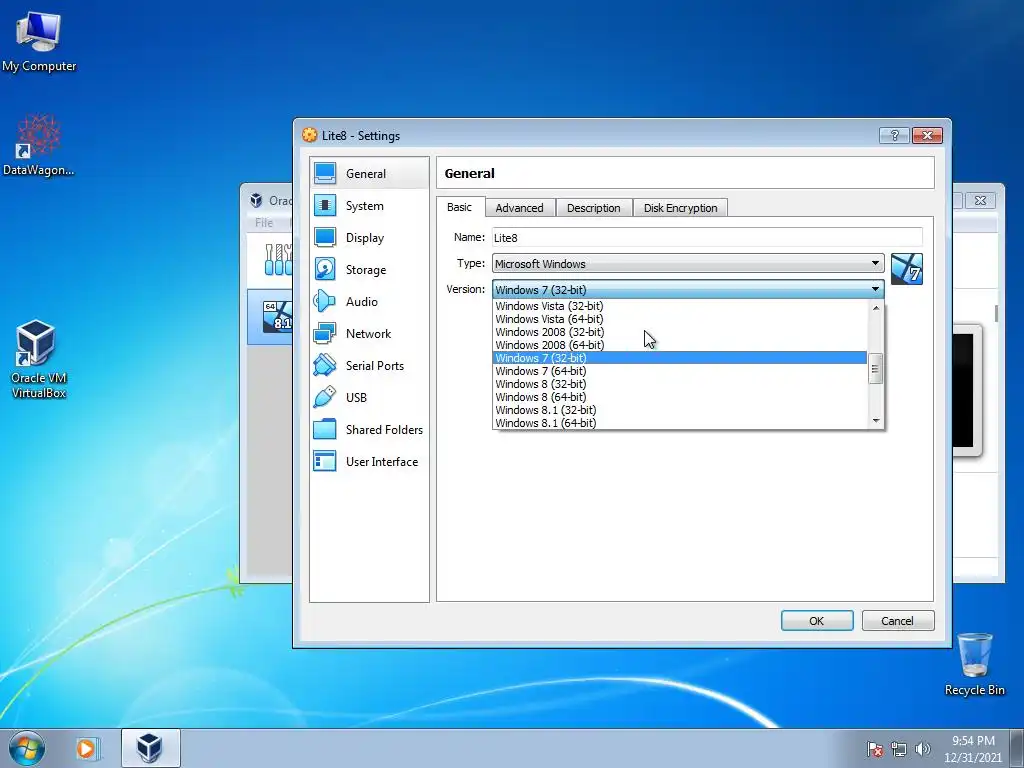Screen dimensions: 1024x768
Task: Select Windows 7 (64-bit) in version list
Action: click(x=679, y=371)
